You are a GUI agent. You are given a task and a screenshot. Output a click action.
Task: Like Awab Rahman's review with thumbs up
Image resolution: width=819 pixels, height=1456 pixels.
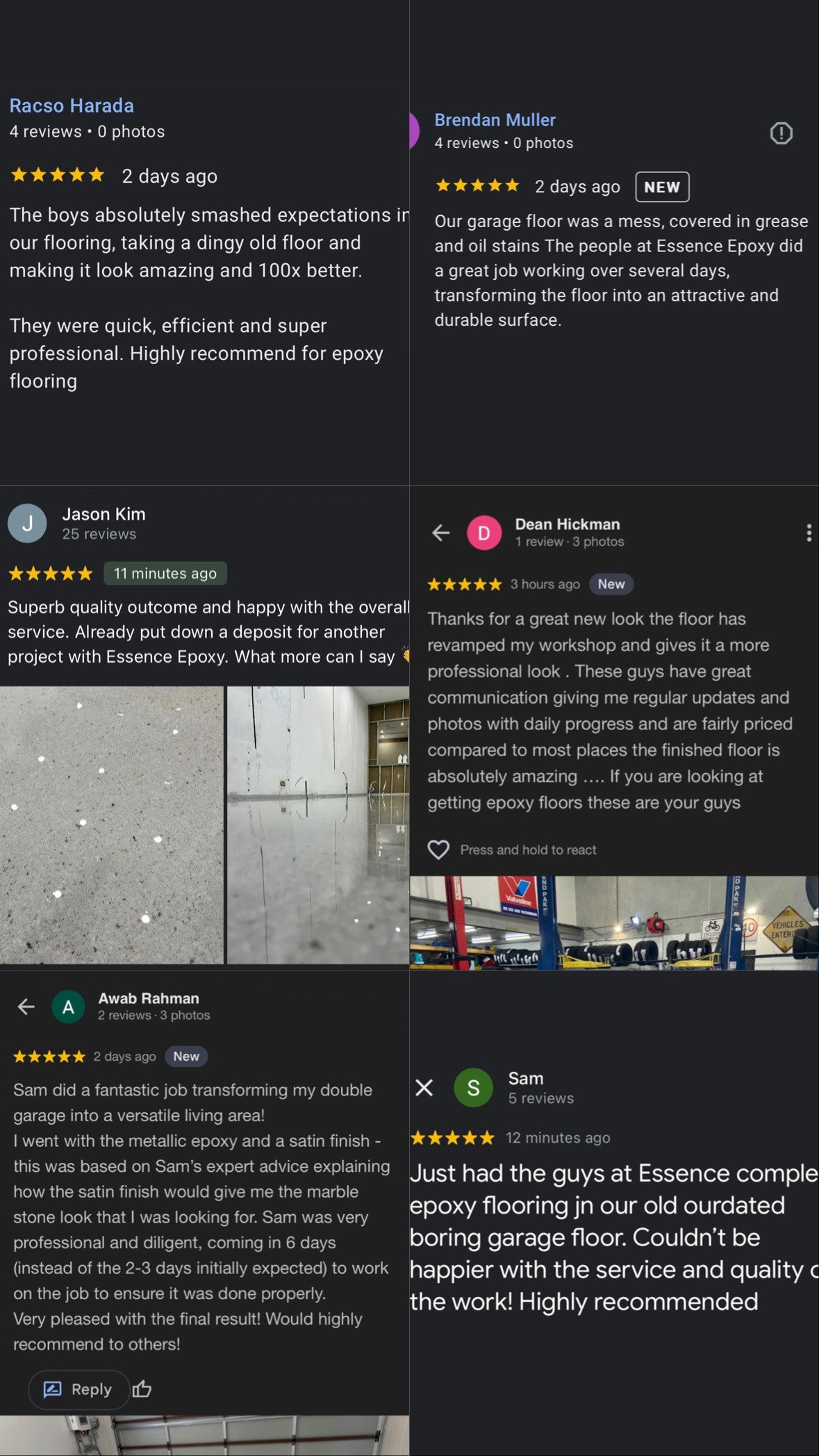(x=142, y=1389)
